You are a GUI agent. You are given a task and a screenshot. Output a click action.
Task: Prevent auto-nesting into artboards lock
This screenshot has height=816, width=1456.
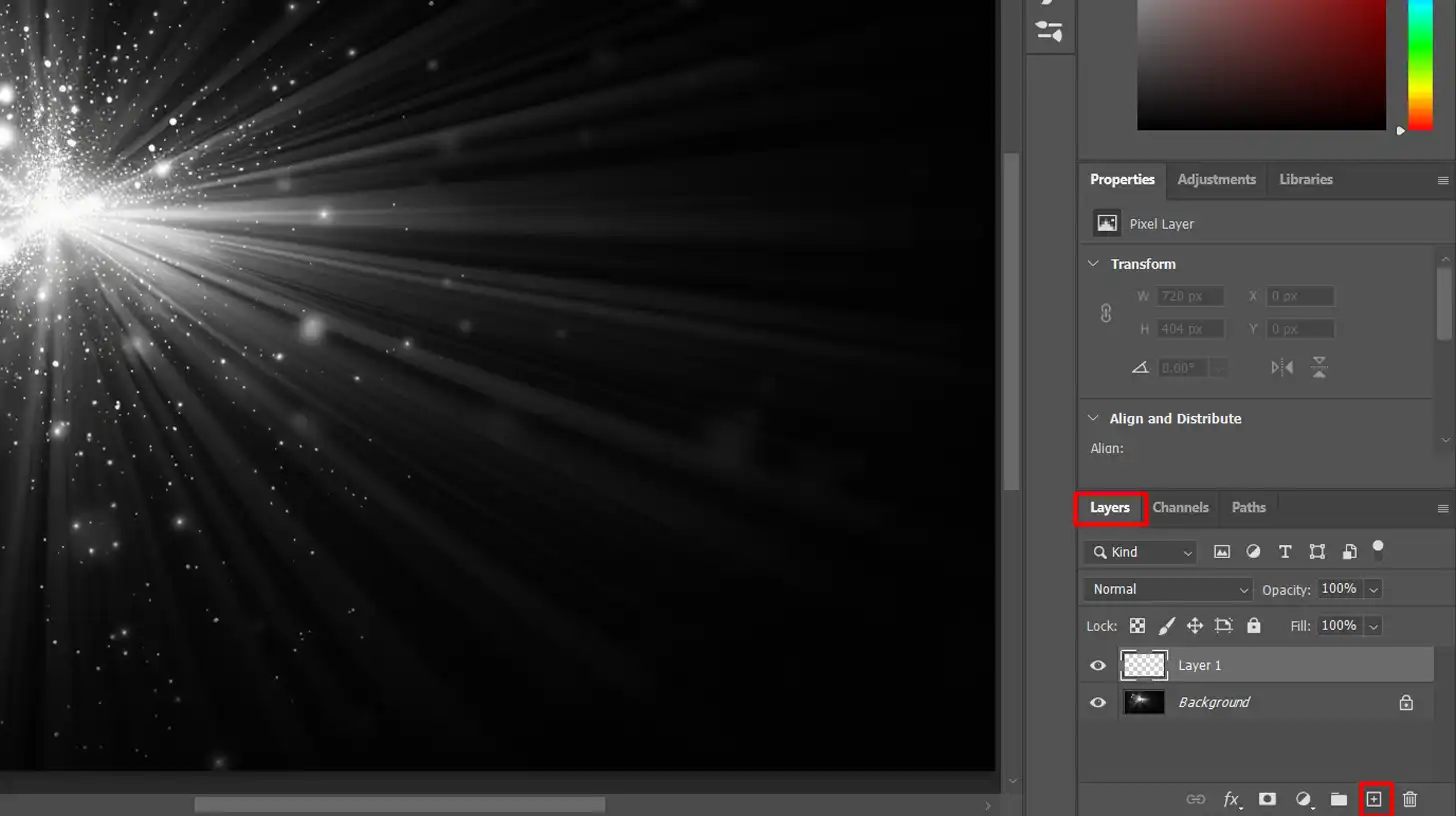point(1223,626)
